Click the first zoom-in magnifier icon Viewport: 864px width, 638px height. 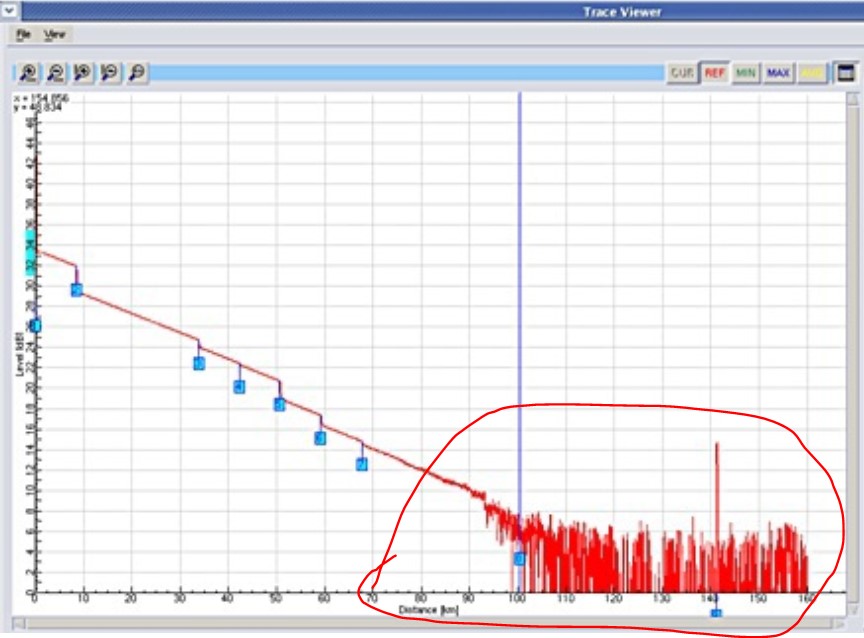click(28, 73)
